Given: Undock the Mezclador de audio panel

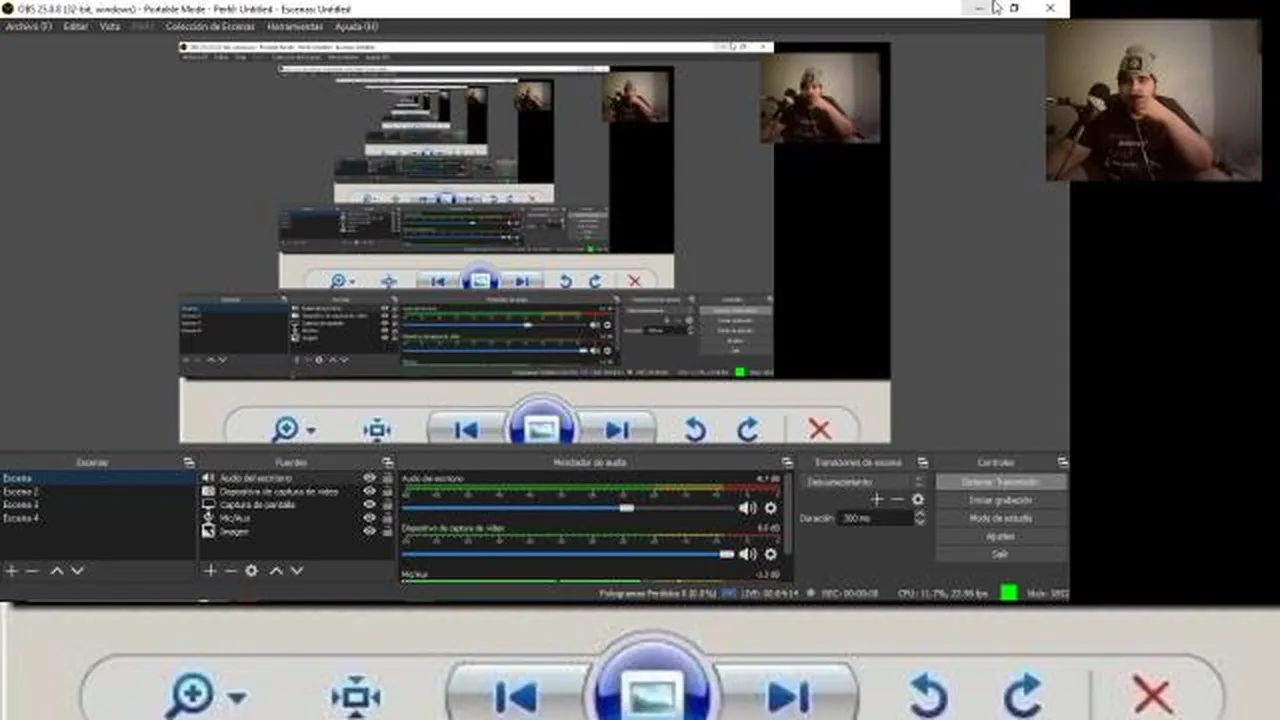Looking at the screenshot, I should pos(788,463).
